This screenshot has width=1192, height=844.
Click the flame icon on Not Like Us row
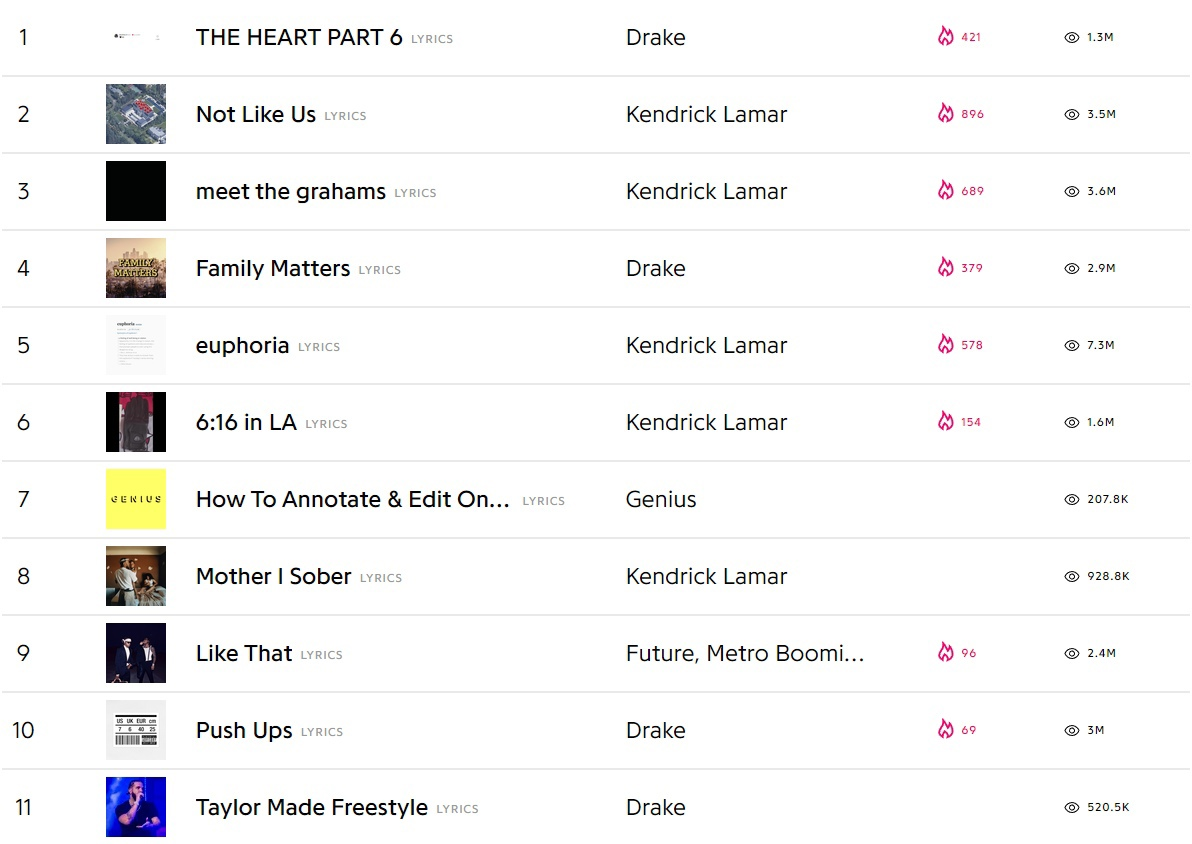(945, 114)
